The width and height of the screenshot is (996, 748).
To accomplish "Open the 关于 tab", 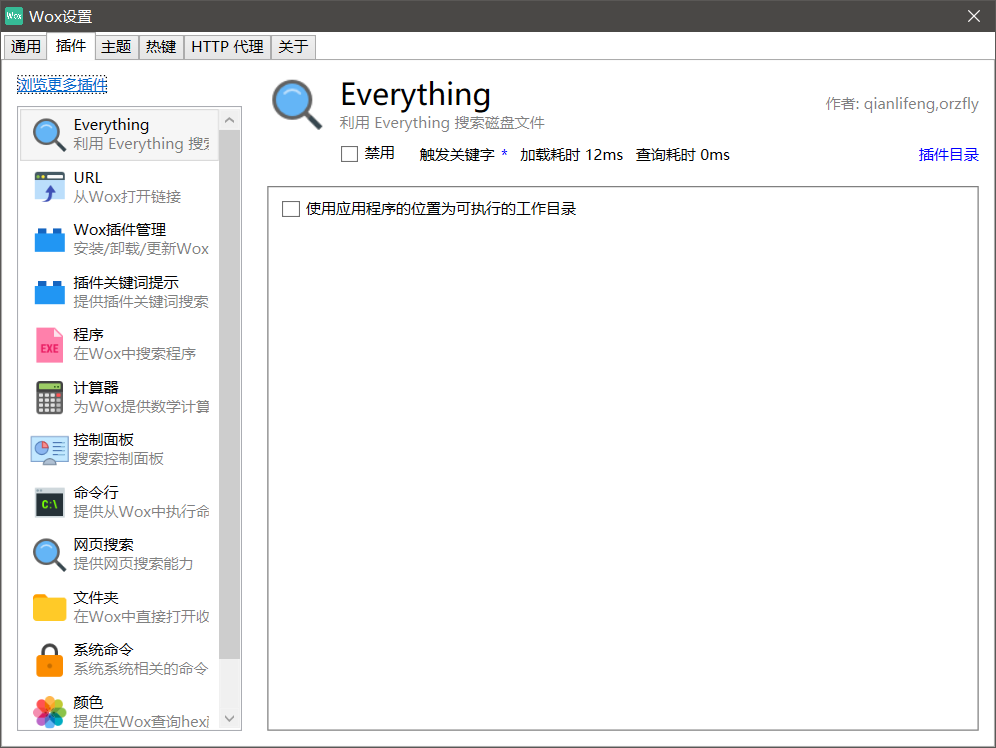I will point(293,46).
